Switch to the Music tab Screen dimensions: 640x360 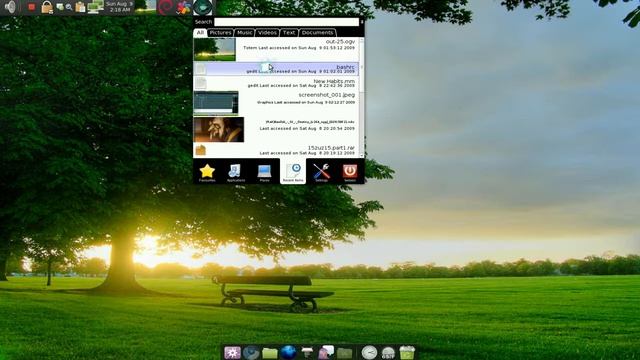244,33
